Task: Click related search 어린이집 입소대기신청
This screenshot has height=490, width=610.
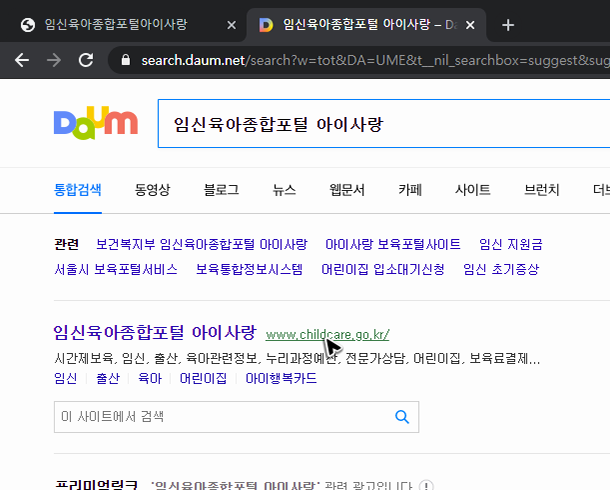Action: pyautogui.click(x=383, y=269)
